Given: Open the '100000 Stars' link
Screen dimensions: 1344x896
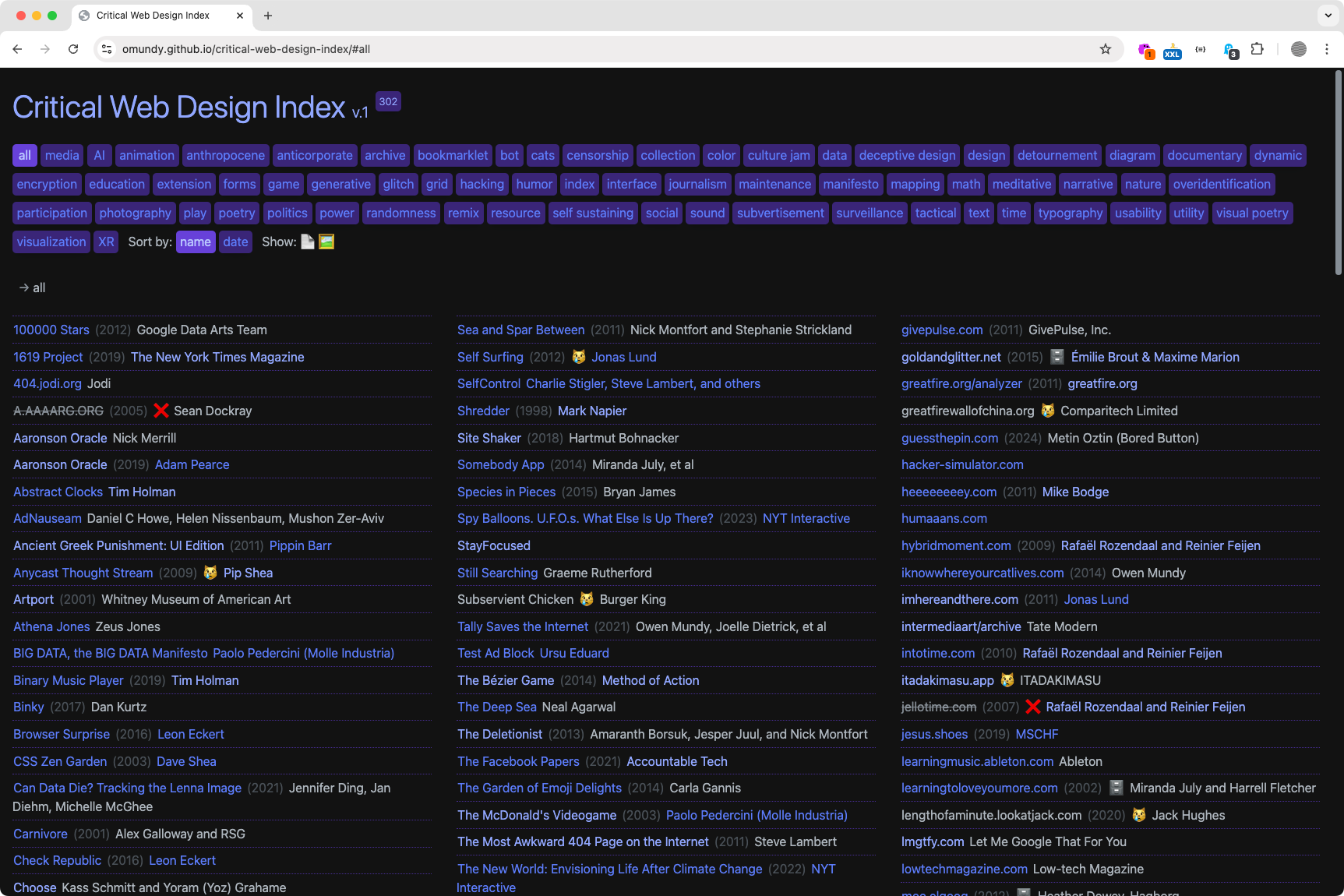Looking at the screenshot, I should [x=51, y=330].
